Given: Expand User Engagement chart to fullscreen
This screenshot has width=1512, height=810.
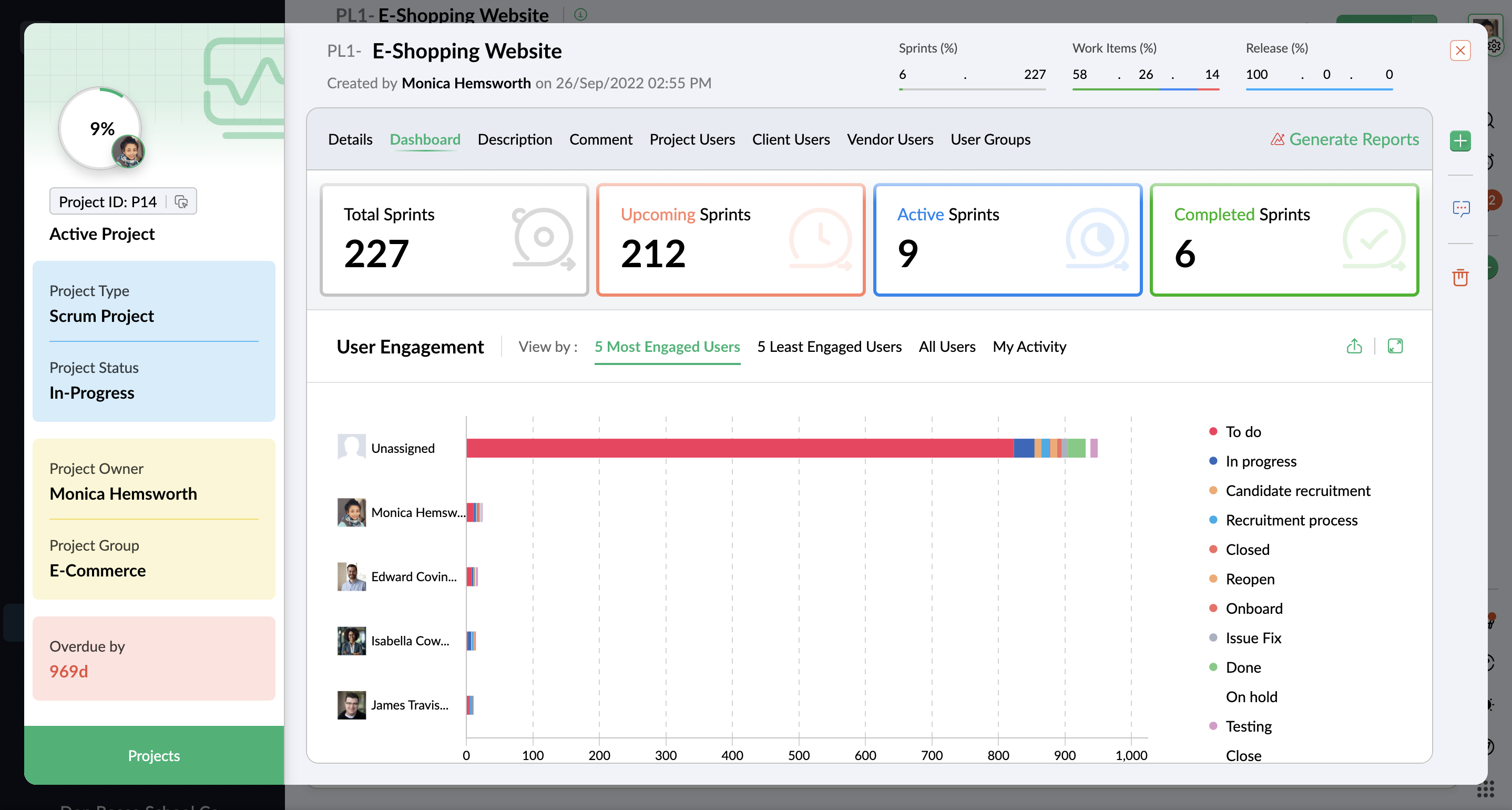Looking at the screenshot, I should 1395,347.
